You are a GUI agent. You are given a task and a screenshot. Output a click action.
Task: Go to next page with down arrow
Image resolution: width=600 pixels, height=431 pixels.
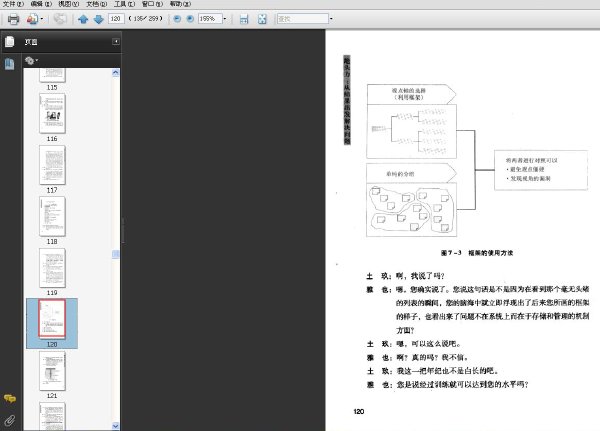tap(99, 19)
